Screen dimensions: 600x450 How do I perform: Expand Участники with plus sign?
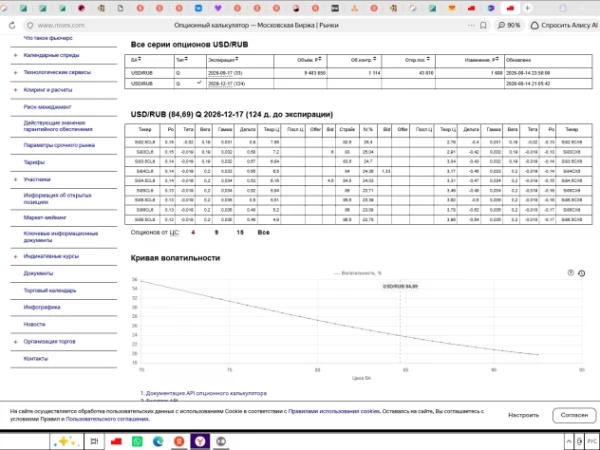pyautogui.click(x=16, y=179)
